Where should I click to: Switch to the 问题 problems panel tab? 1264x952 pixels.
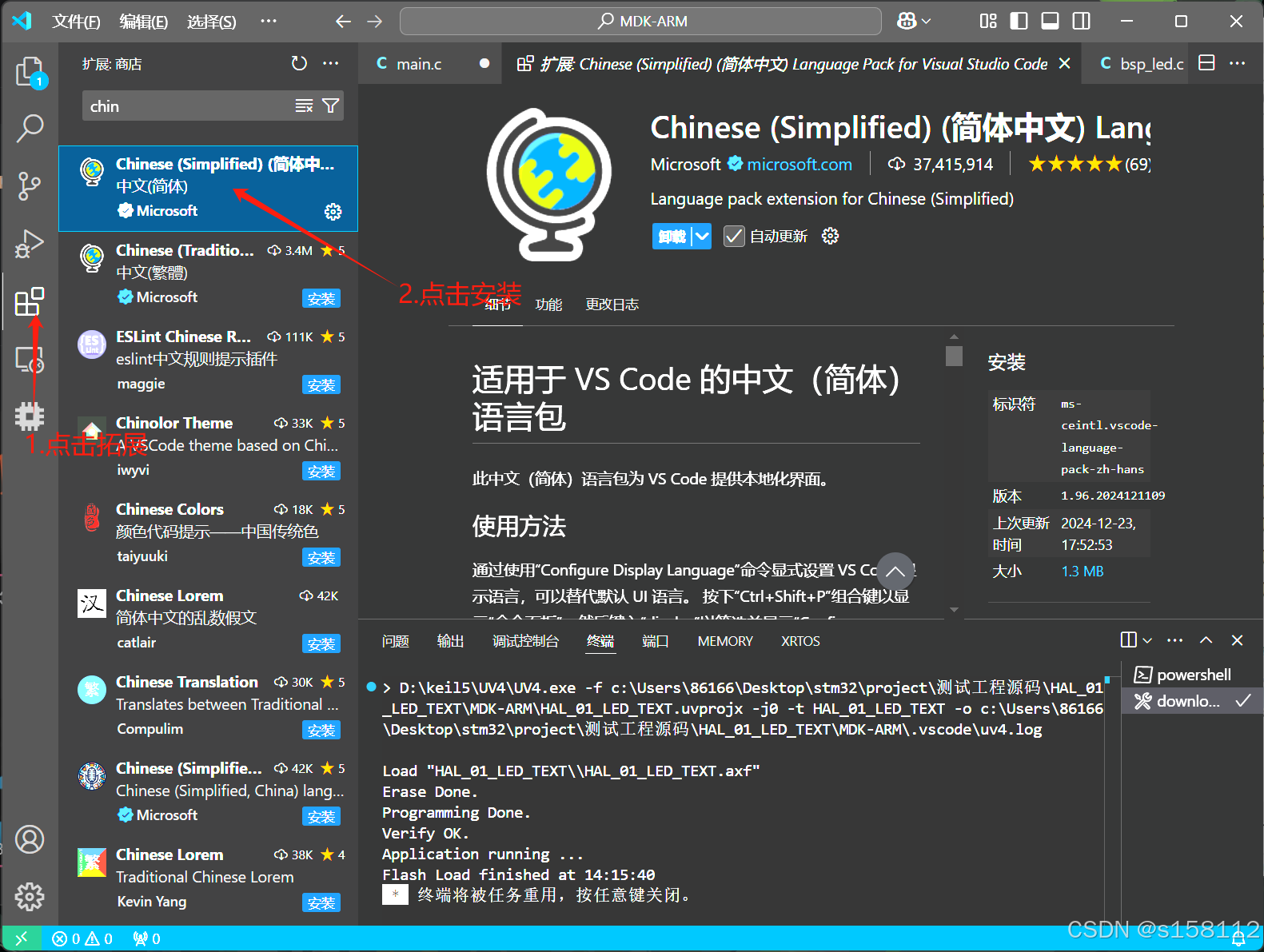tap(396, 641)
